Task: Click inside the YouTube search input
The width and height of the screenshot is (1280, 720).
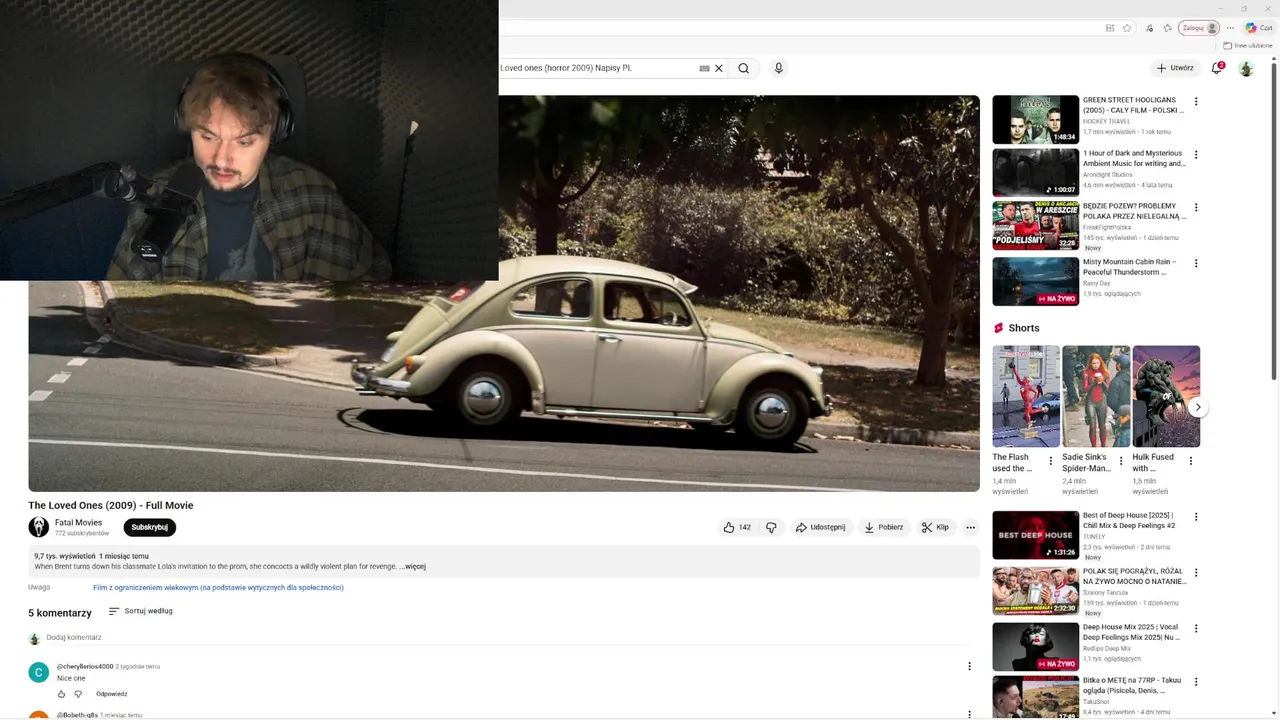Action: click(596, 68)
